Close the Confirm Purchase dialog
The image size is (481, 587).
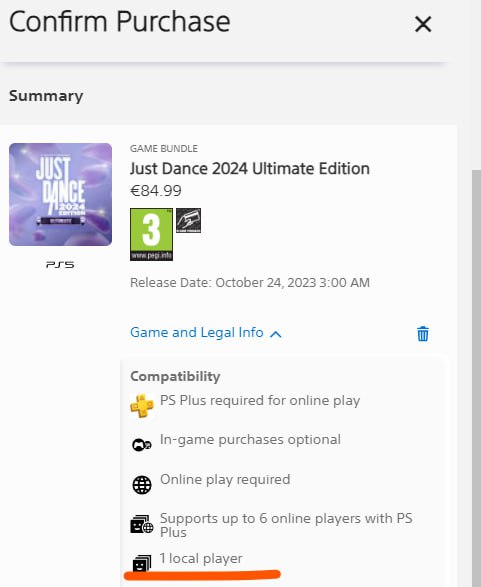pyautogui.click(x=423, y=24)
